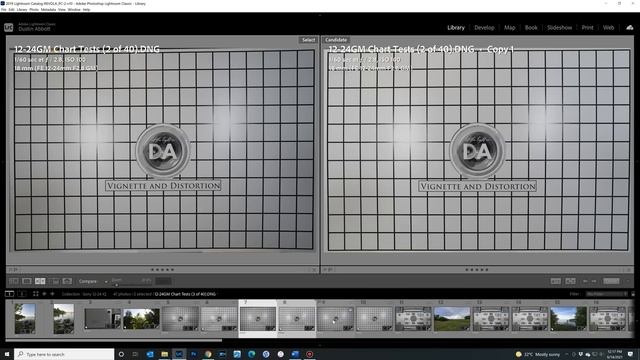Expand the hidden right panel arrow
The width and height of the screenshot is (640, 360).
(x=638, y=162)
